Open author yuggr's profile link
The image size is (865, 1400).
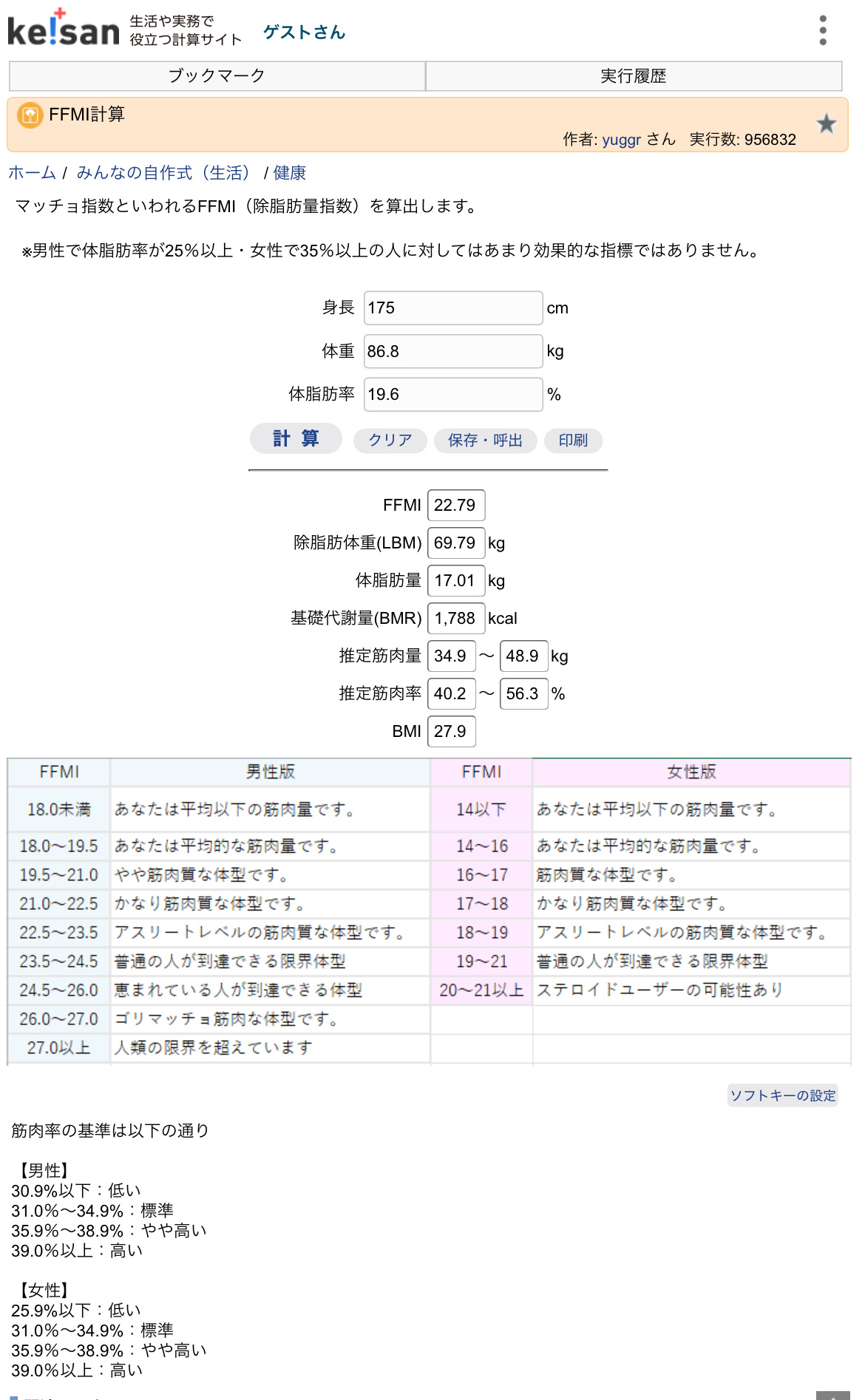point(621,140)
